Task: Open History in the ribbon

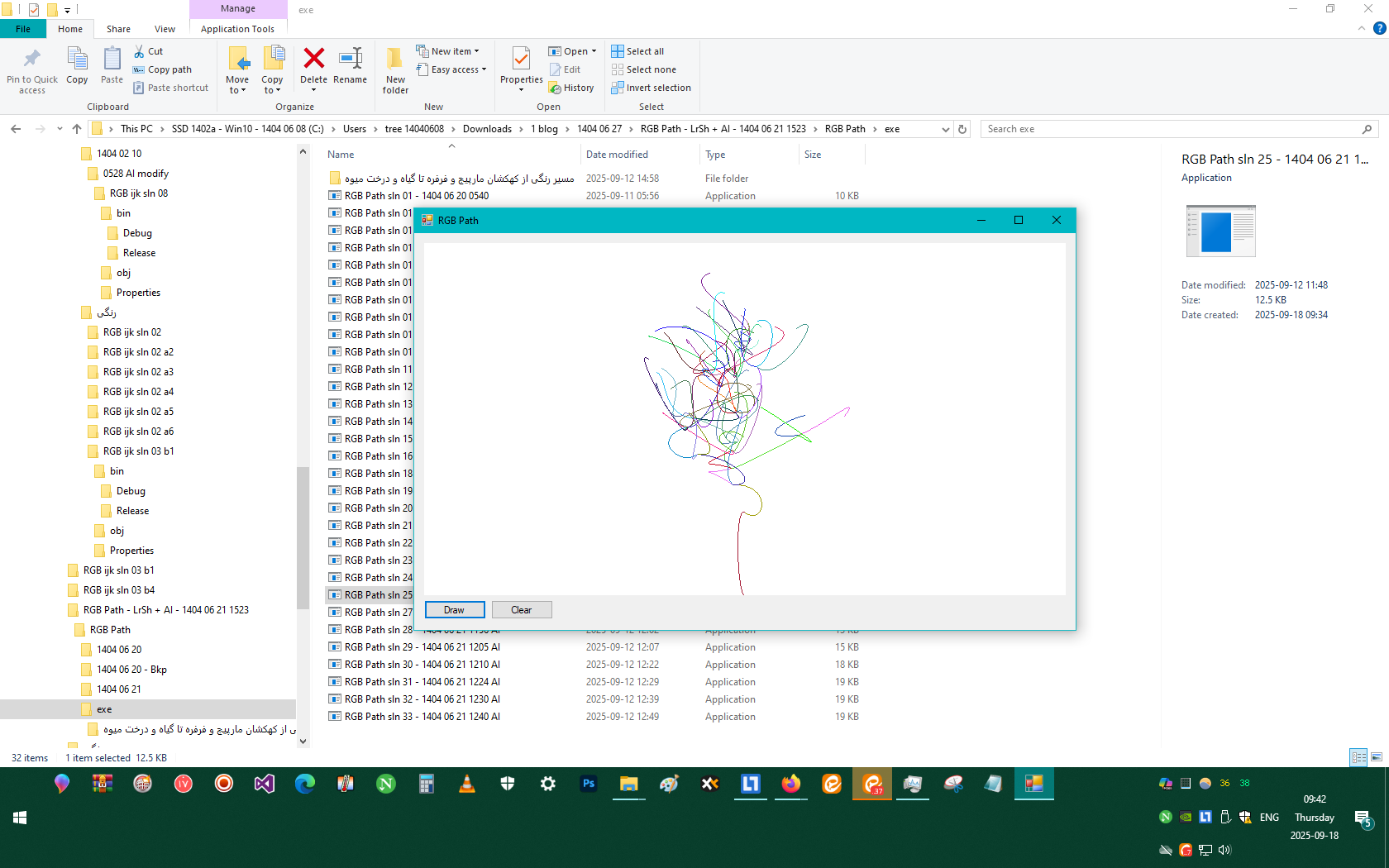Action: point(571,88)
